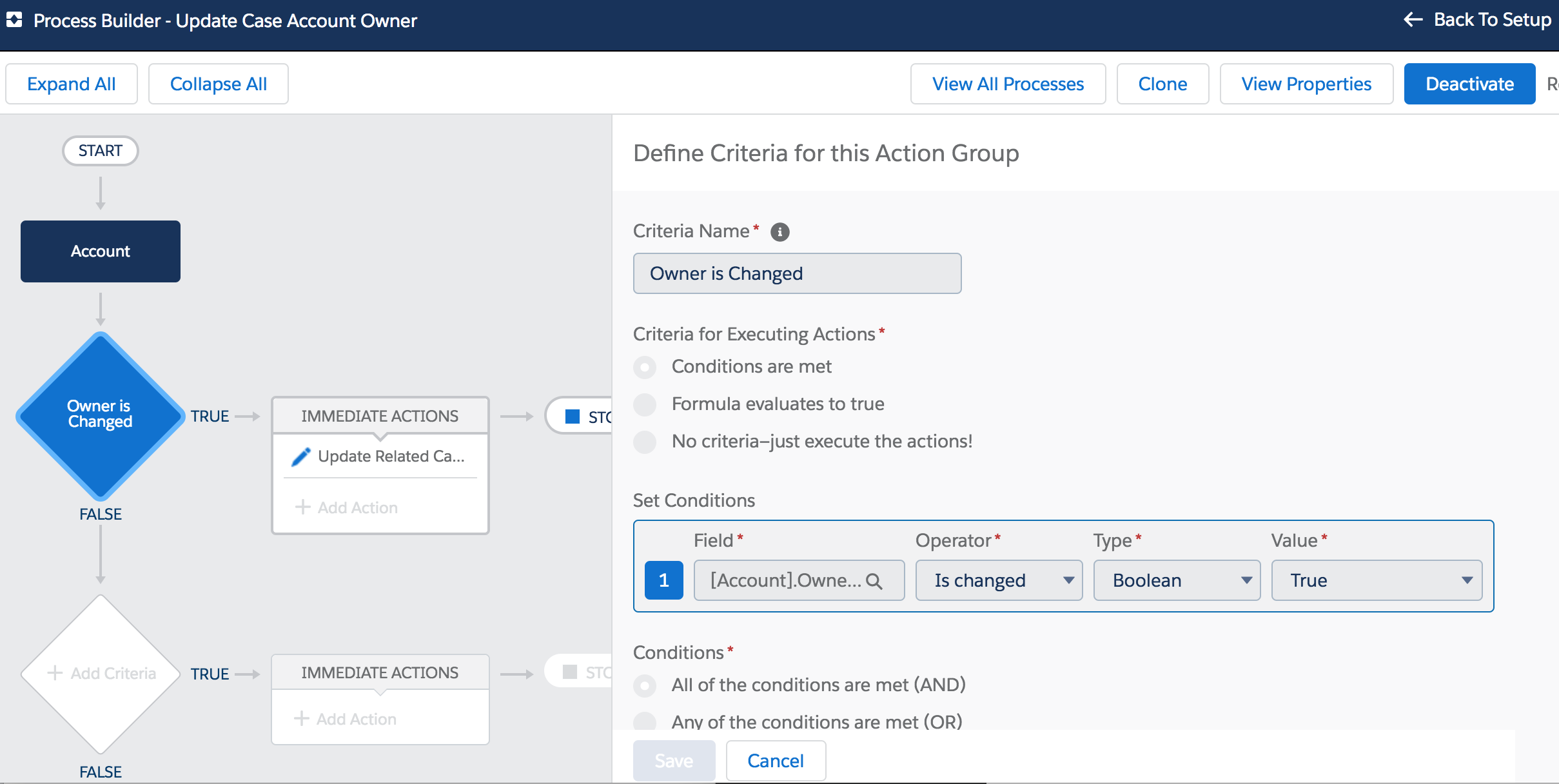Viewport: 1559px width, 784px height.
Task: Click the pencil icon on Update Related Ca action
Action: (300, 456)
